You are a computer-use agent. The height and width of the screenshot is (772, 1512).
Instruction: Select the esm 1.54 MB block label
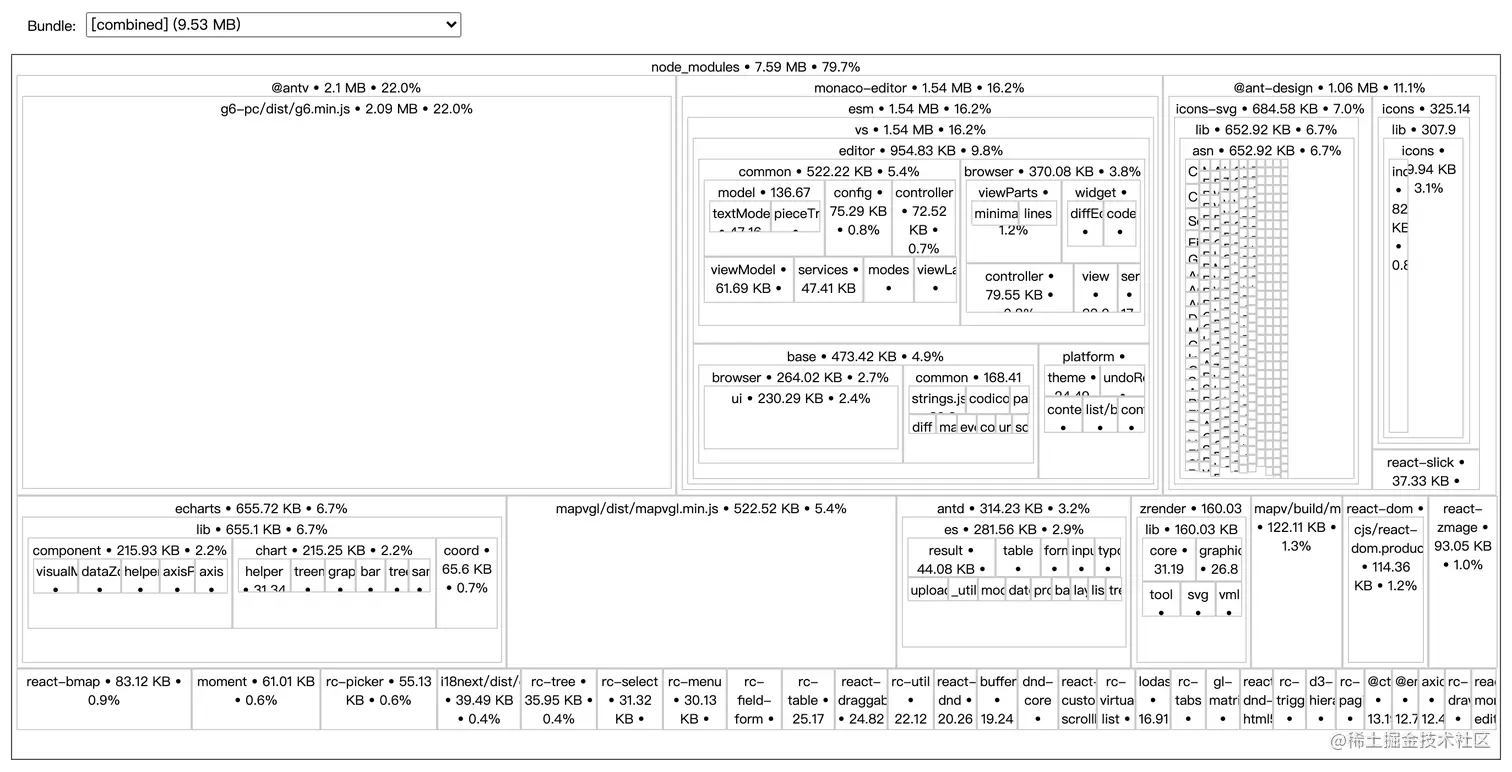click(x=919, y=109)
